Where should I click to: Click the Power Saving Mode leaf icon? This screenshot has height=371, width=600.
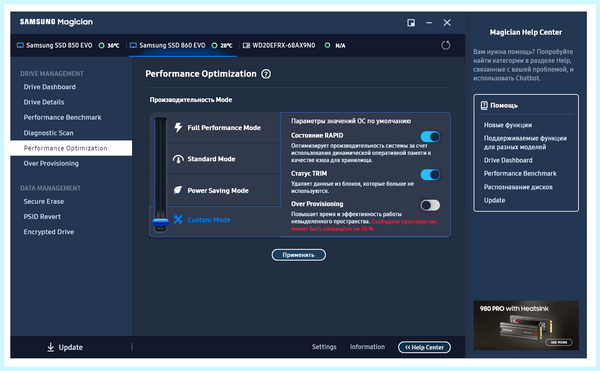click(x=178, y=190)
